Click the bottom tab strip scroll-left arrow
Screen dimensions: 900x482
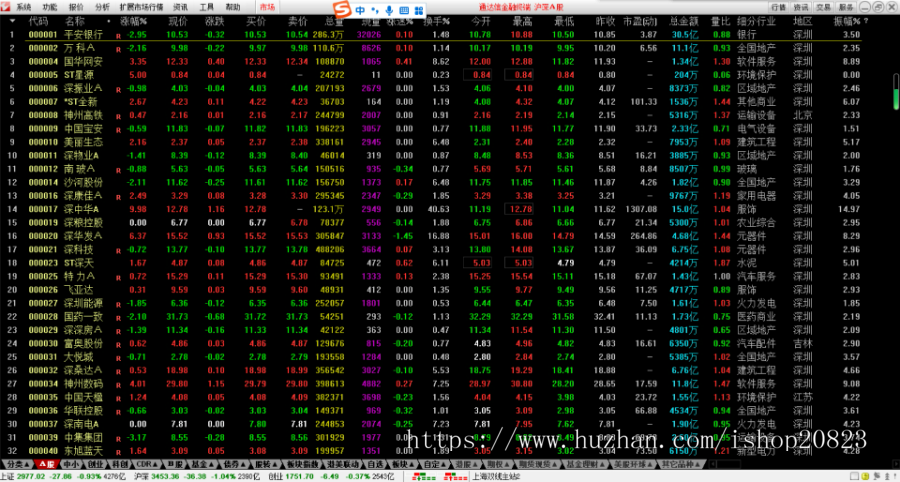(713, 464)
